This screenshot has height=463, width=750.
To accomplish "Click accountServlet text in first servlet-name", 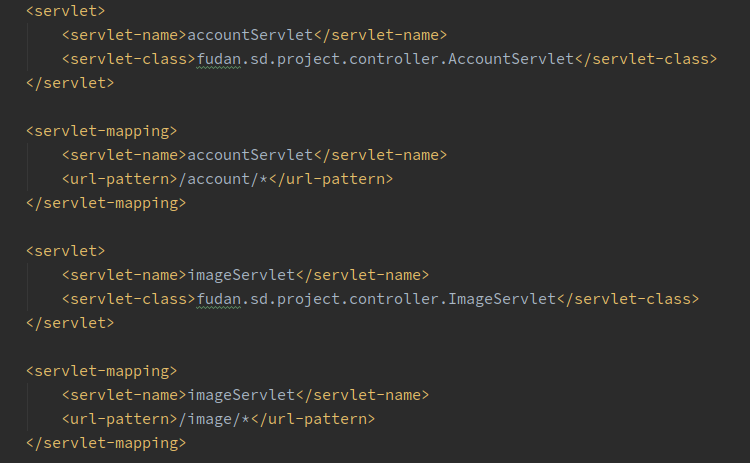I will [250, 35].
